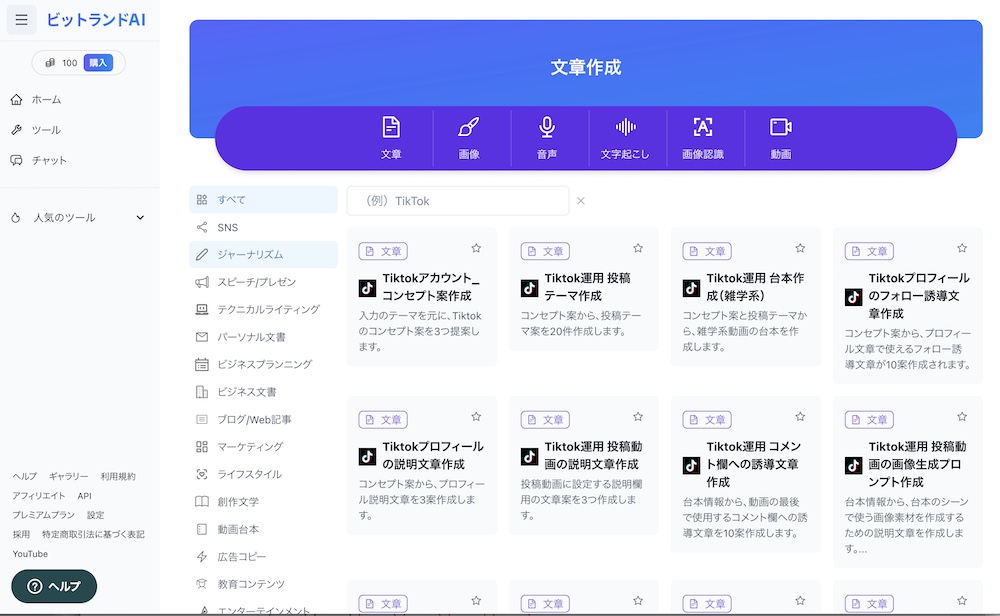Viewport: 1000px width, 616px height.
Task: Open the アフィリエイト footer link
Action: click(39, 495)
